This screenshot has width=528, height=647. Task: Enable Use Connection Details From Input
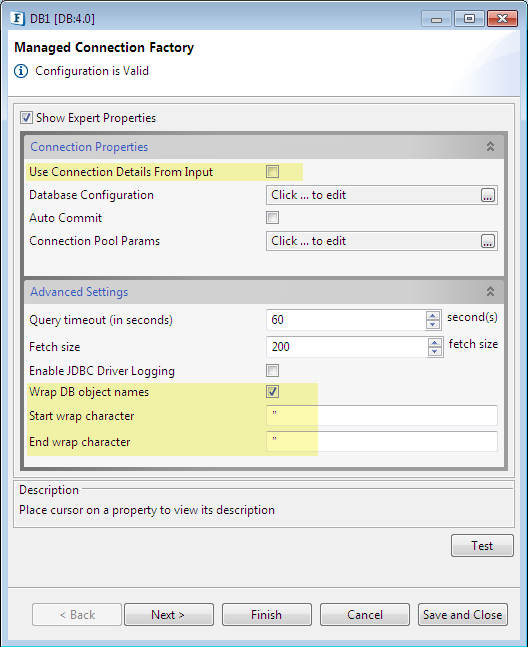272,171
